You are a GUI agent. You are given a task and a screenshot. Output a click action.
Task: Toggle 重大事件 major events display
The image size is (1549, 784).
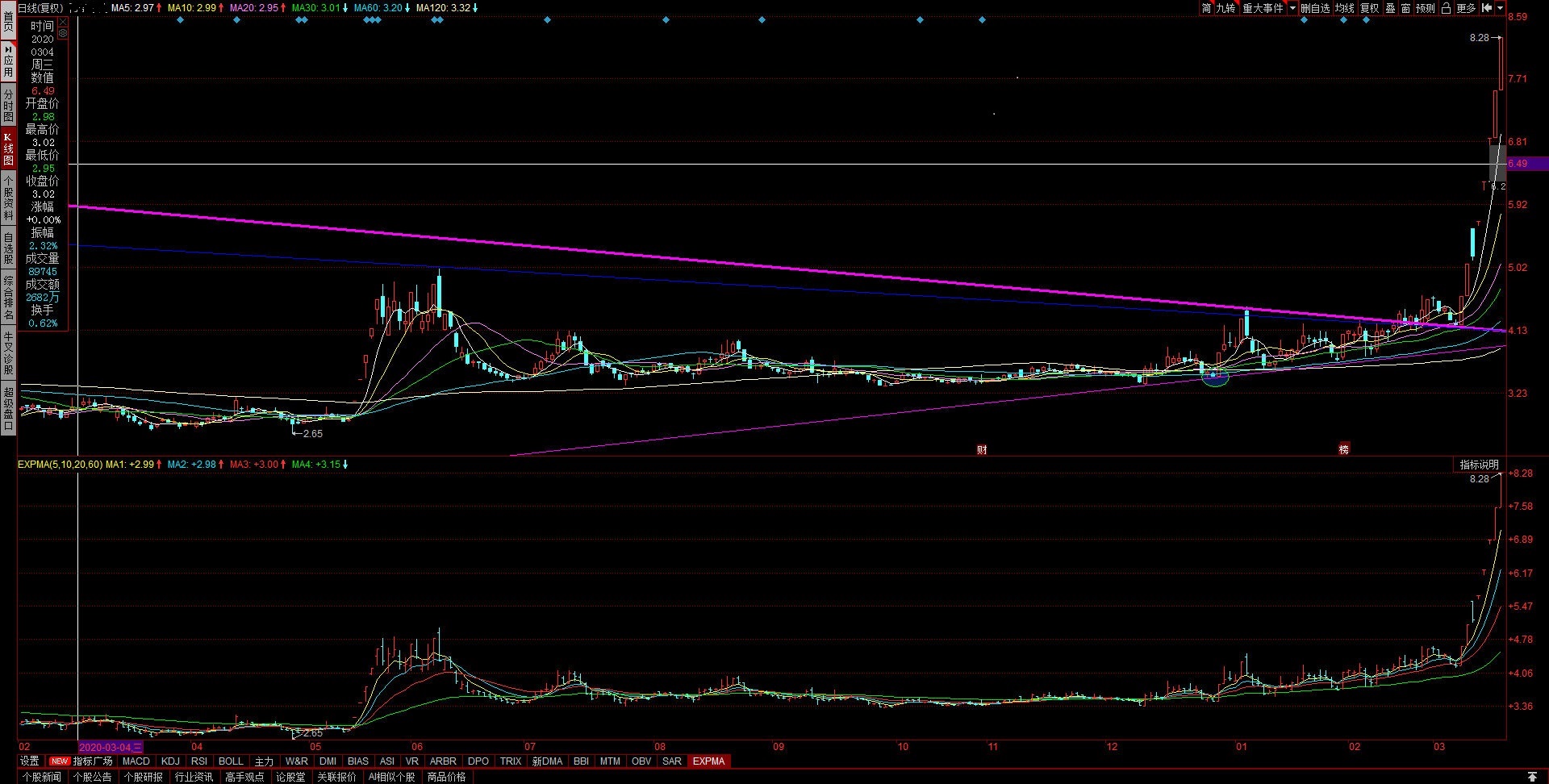tap(1263, 8)
